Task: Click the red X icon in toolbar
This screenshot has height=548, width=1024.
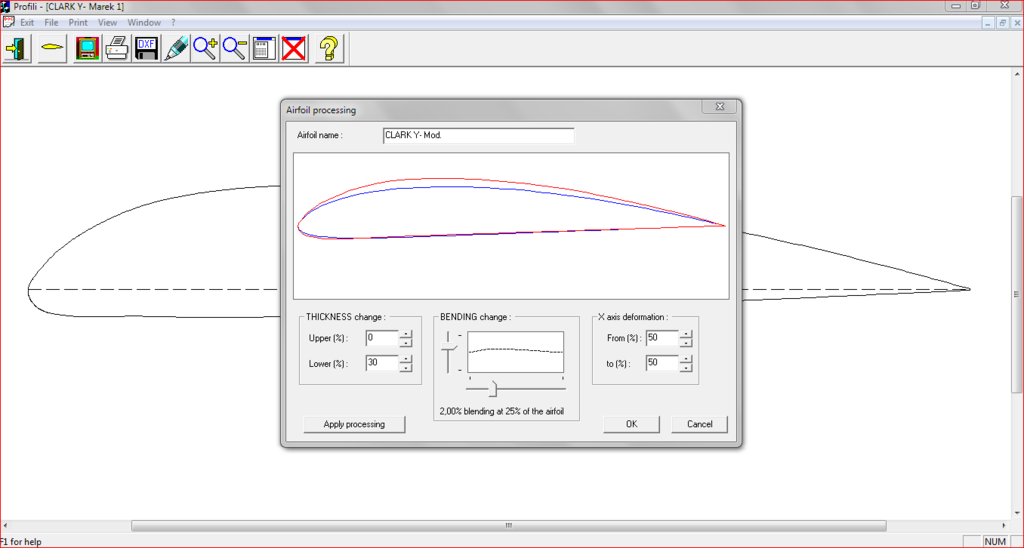Action: click(293, 48)
